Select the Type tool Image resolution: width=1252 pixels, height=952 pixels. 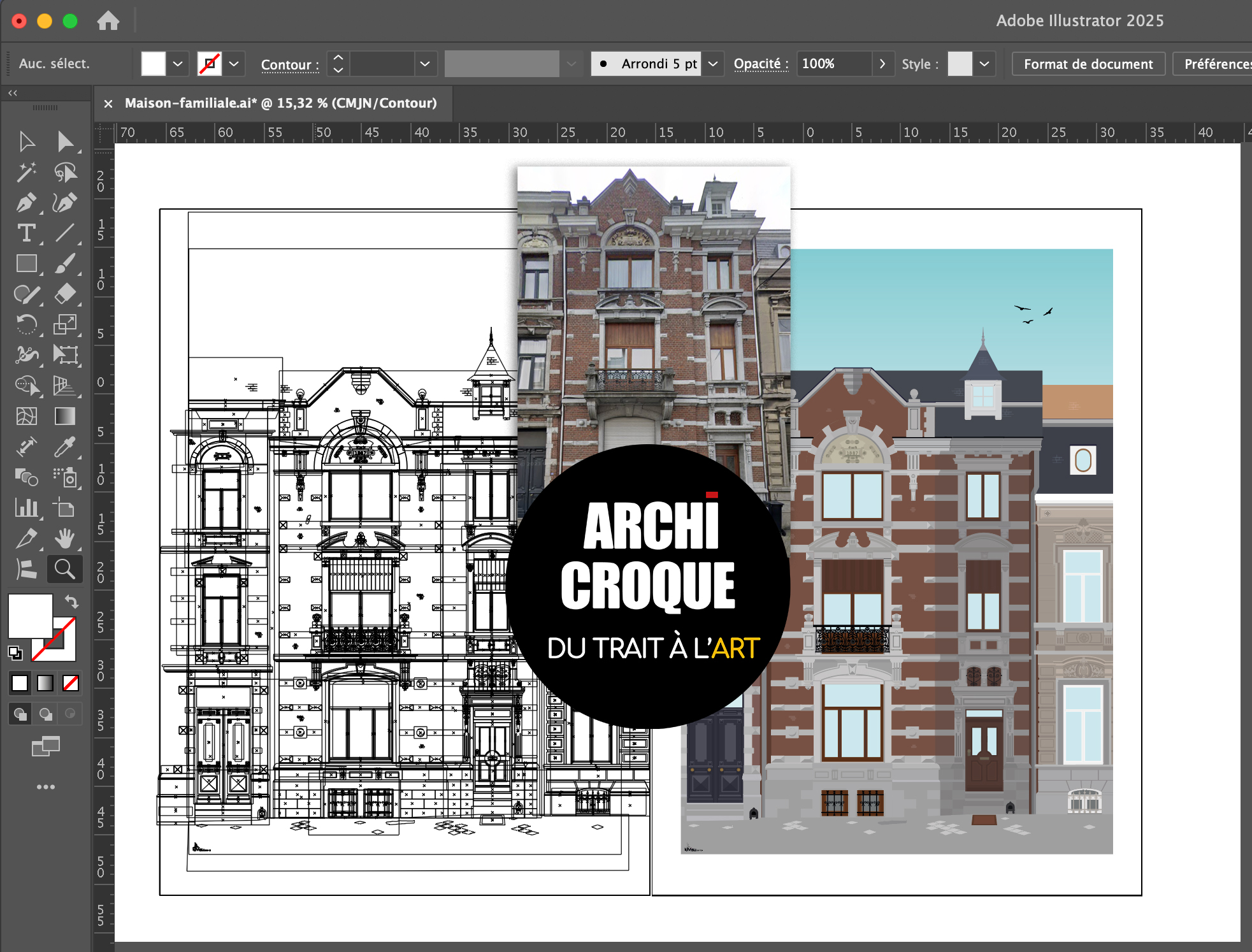click(x=26, y=233)
